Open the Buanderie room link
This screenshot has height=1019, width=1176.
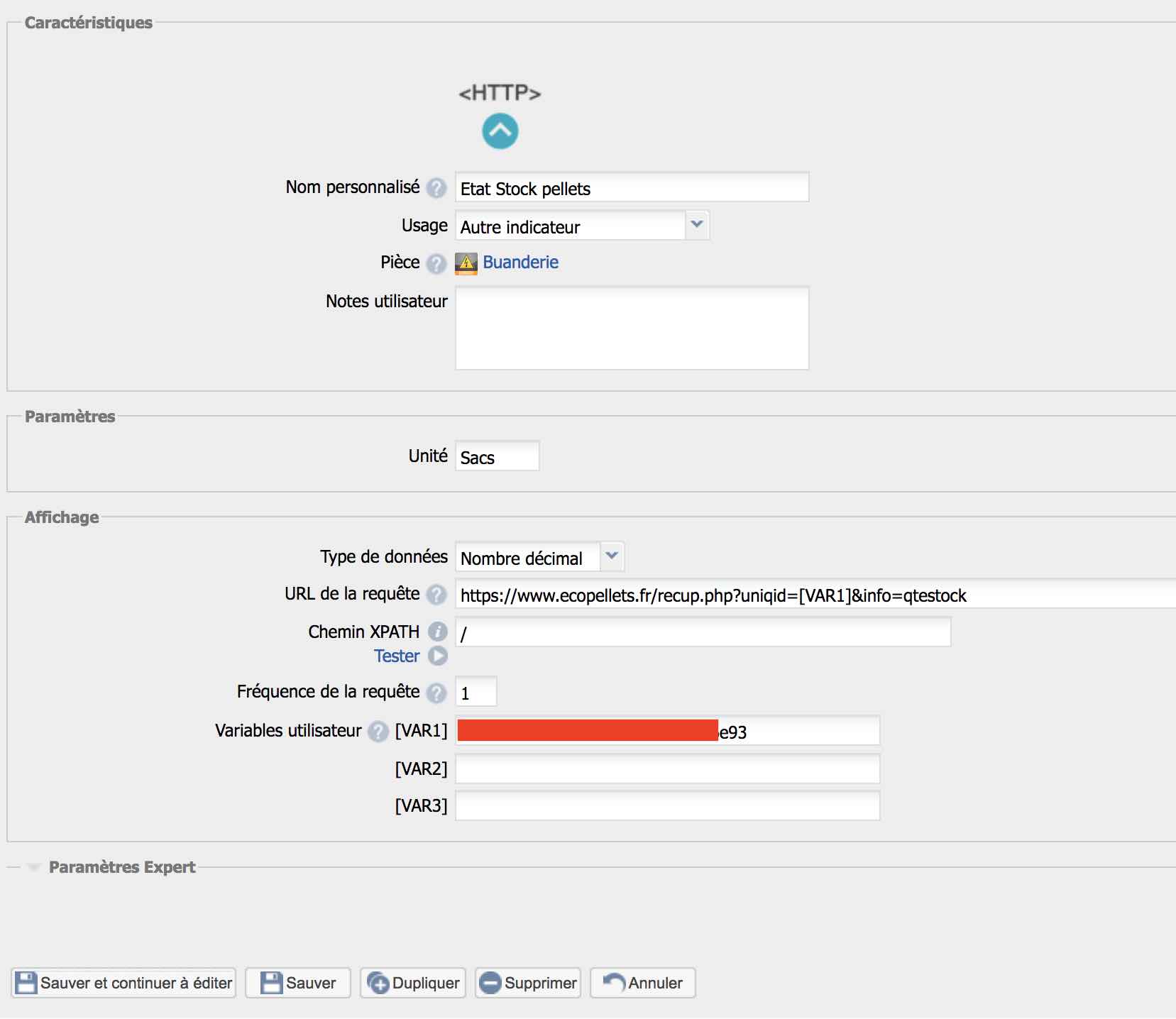coord(520,263)
